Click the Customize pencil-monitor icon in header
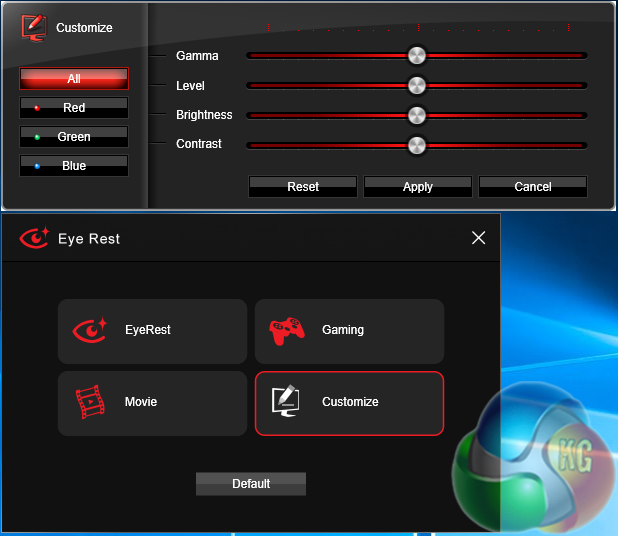The height and width of the screenshot is (536, 618). click(34, 27)
